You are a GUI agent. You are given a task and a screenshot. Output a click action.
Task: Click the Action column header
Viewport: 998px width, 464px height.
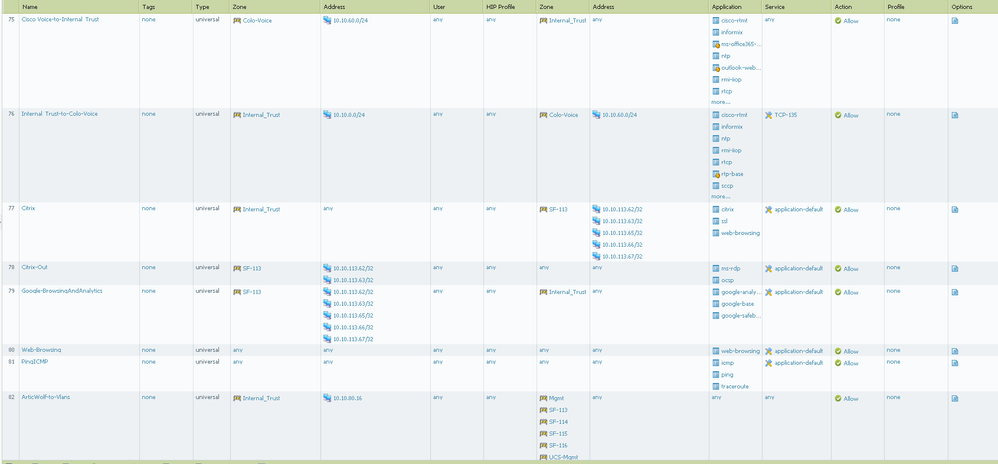(x=842, y=7)
